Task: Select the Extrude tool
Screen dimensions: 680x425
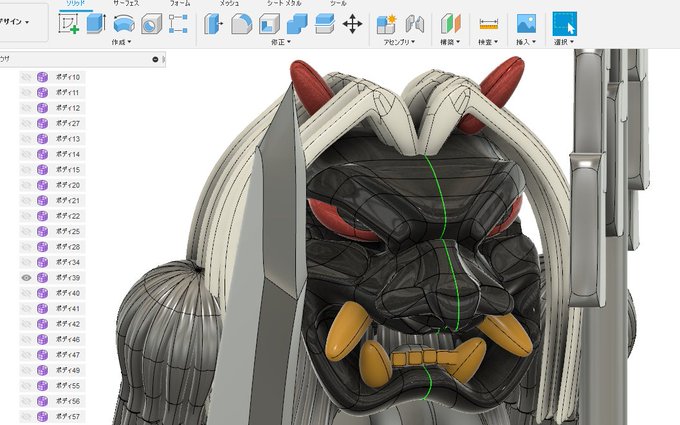Action: coord(96,23)
